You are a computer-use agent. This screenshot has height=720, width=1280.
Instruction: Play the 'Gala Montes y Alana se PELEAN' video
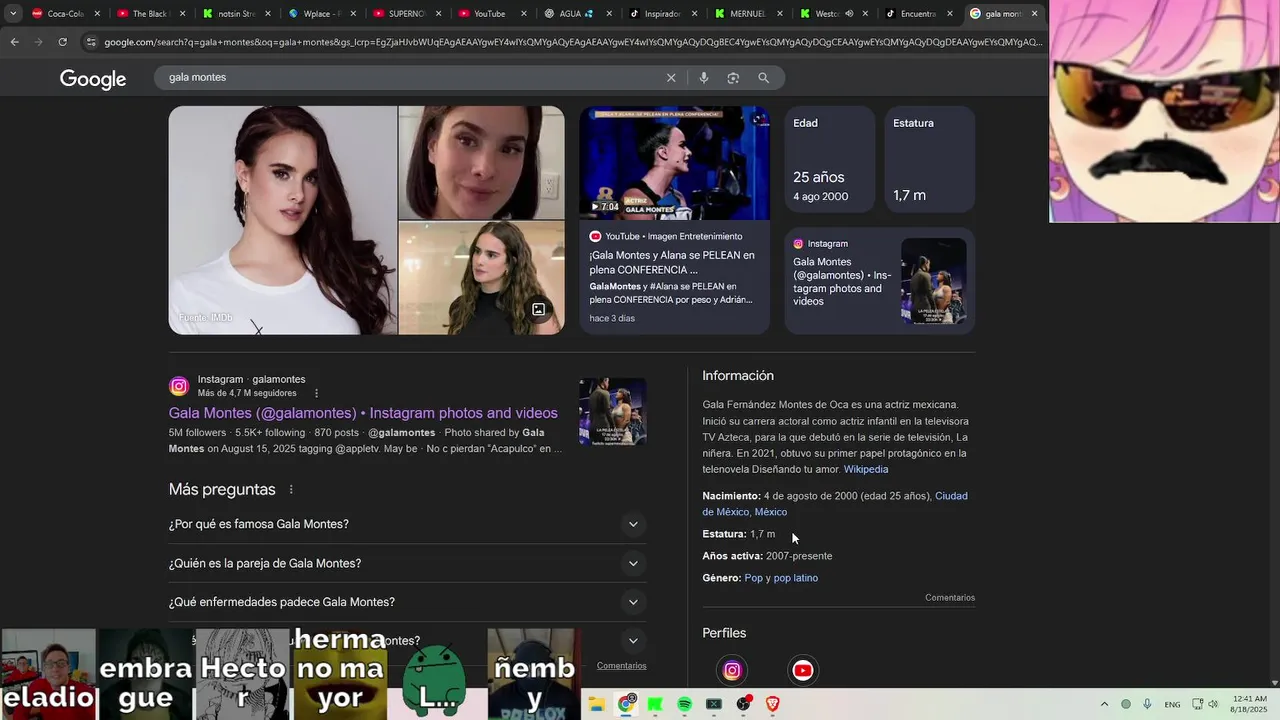click(675, 163)
